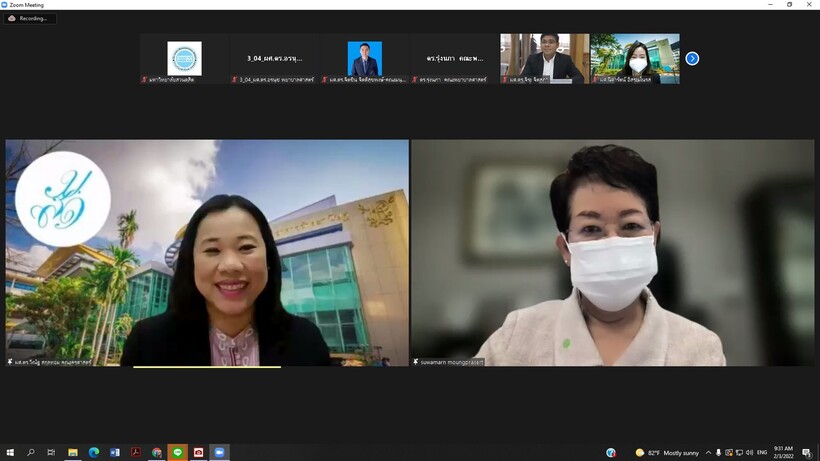The image size is (820, 461).
Task: Click the woman's video on the left
Action: click(x=207, y=252)
